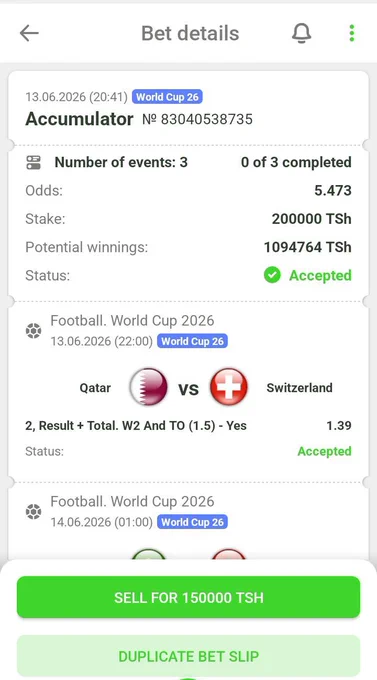Image resolution: width=377 pixels, height=680 pixels.
Task: Tap World Cup 26 tag on 14.06 match
Action: tap(192, 522)
